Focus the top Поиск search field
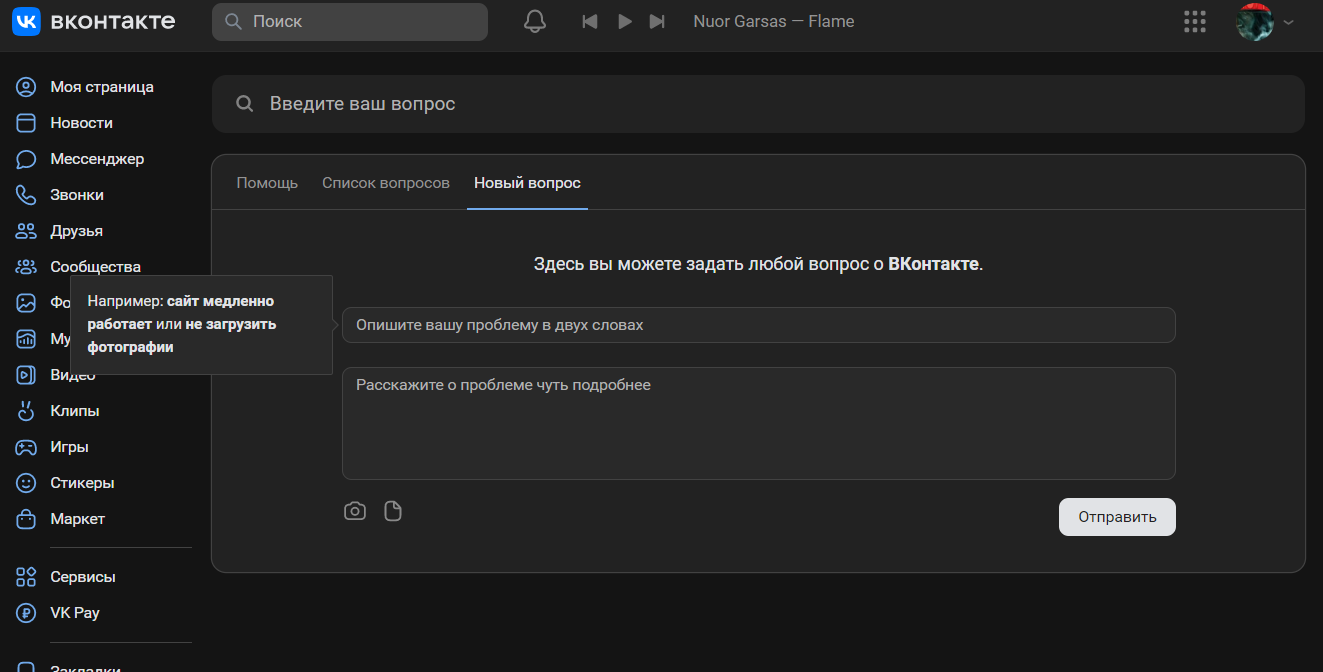Viewport: 1323px width, 672px height. tap(350, 21)
